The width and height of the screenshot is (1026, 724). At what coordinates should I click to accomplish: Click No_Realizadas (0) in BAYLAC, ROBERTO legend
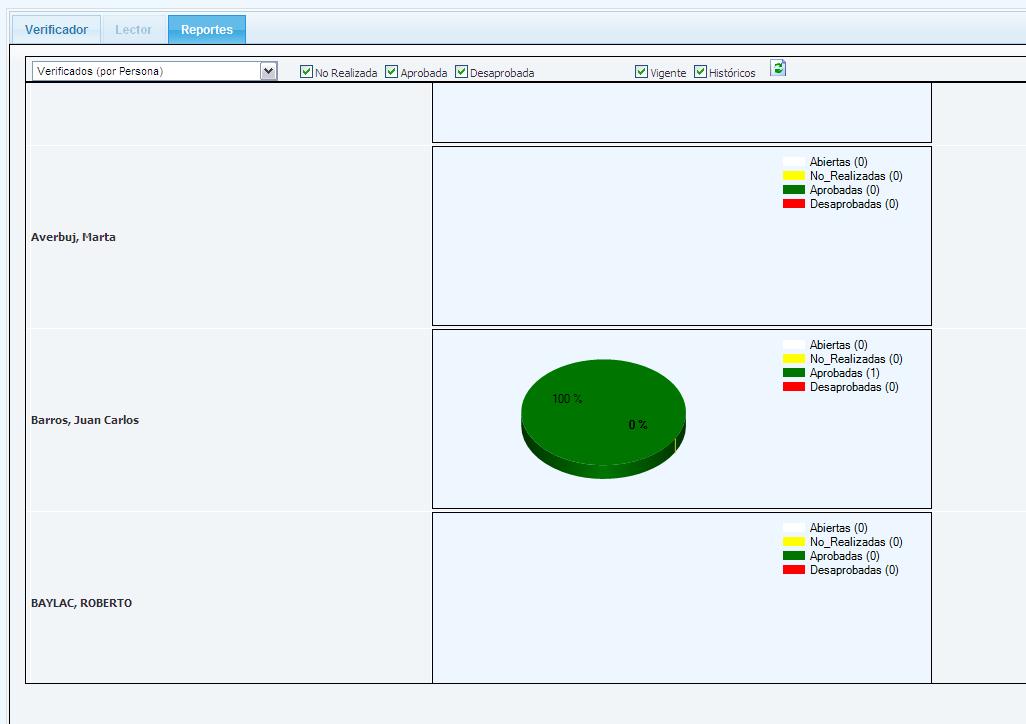point(856,541)
